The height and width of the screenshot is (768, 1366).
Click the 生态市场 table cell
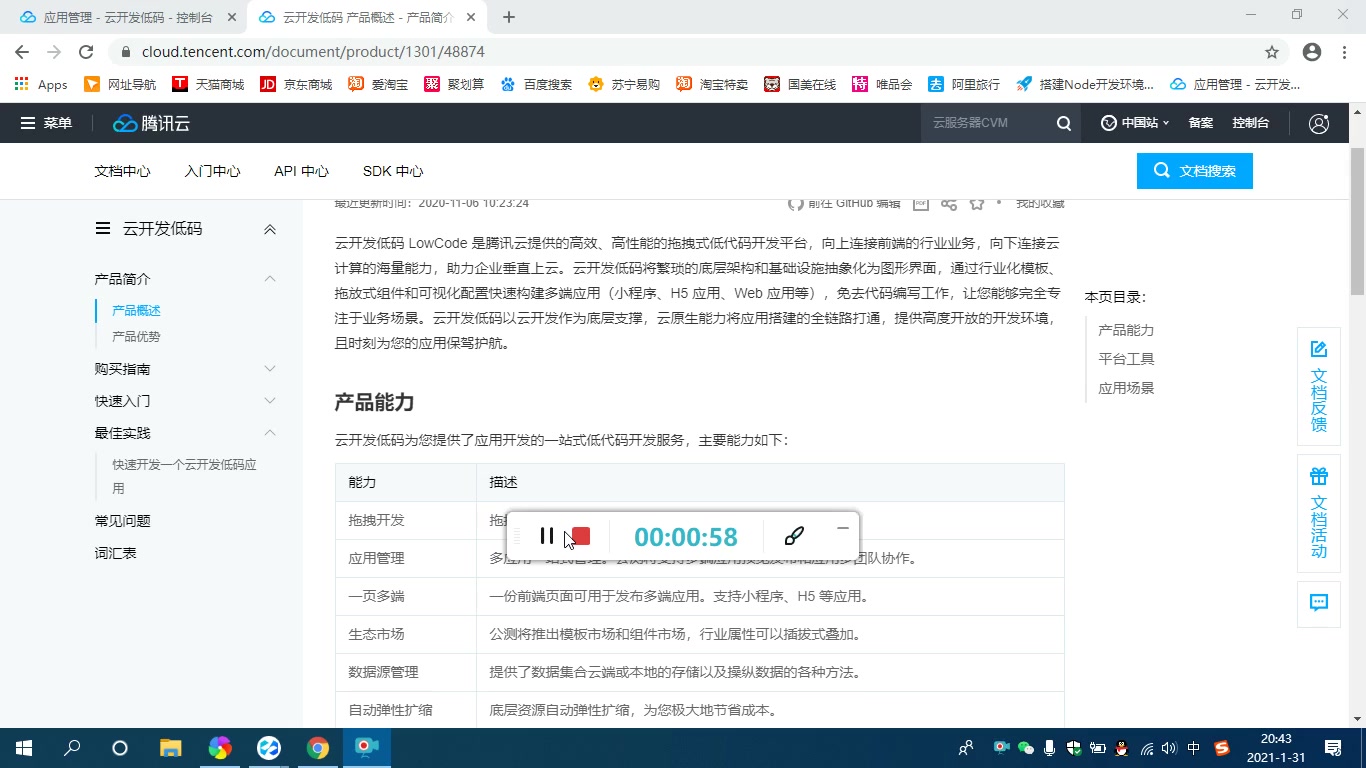(406, 634)
